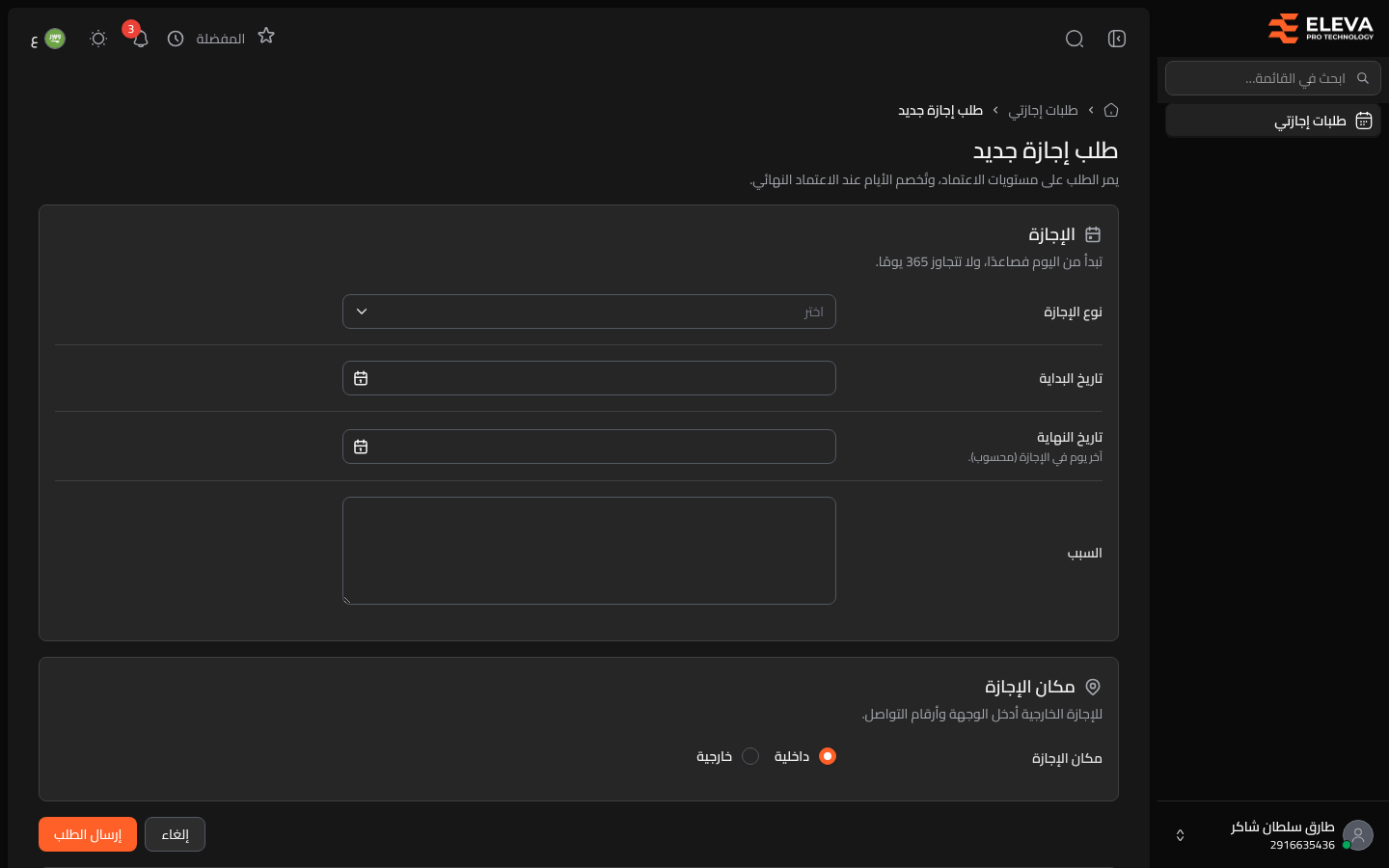
Task: Toggle the sidebar panel icon
Action: (x=1117, y=39)
